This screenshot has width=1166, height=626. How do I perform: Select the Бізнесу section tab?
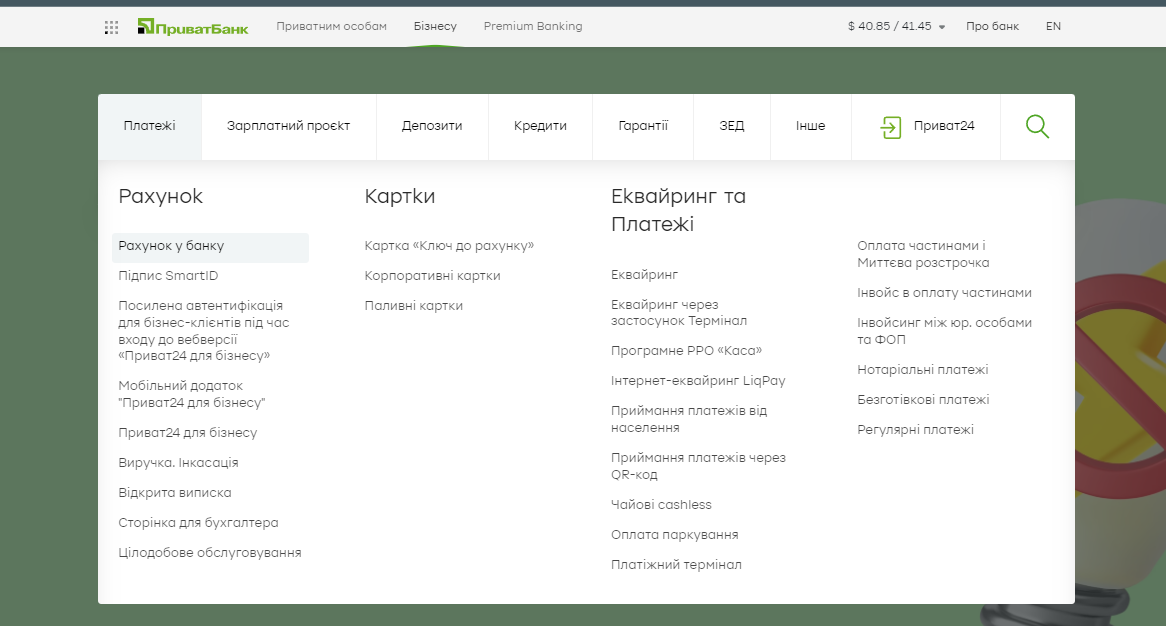[x=435, y=26]
